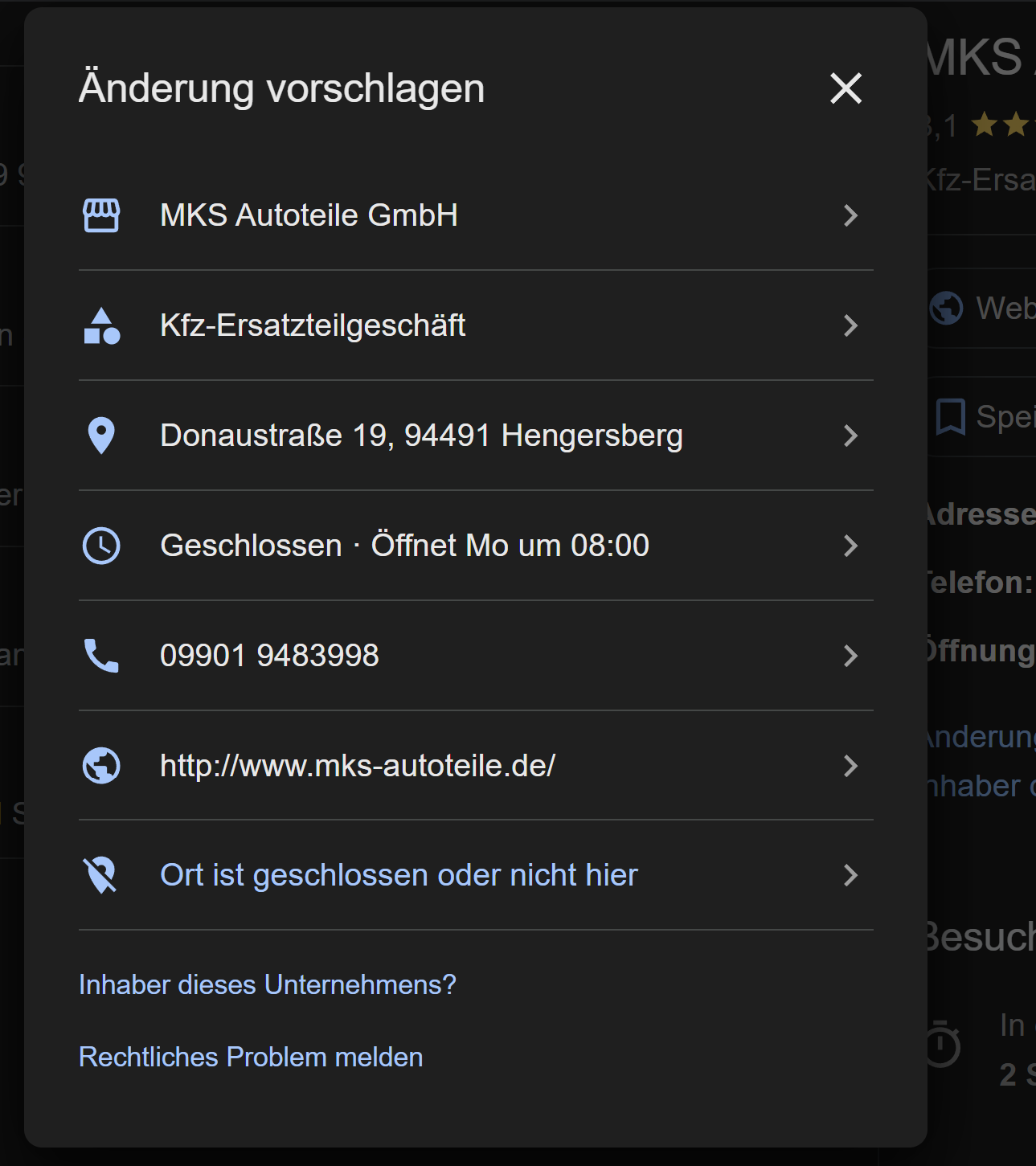This screenshot has width=1036, height=1166.
Task: Click the phone handset icon
Action: (101, 656)
